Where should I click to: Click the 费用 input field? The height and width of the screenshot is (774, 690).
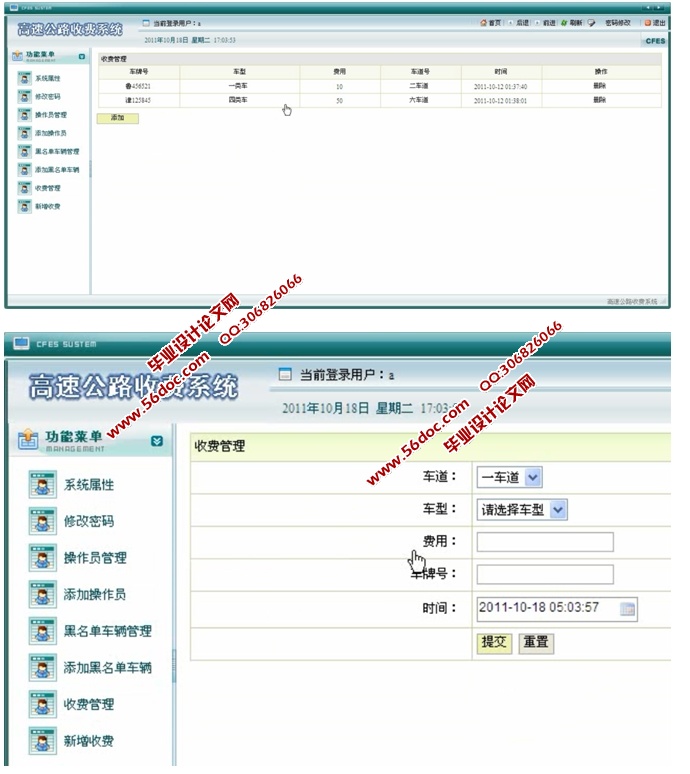[x=545, y=542]
